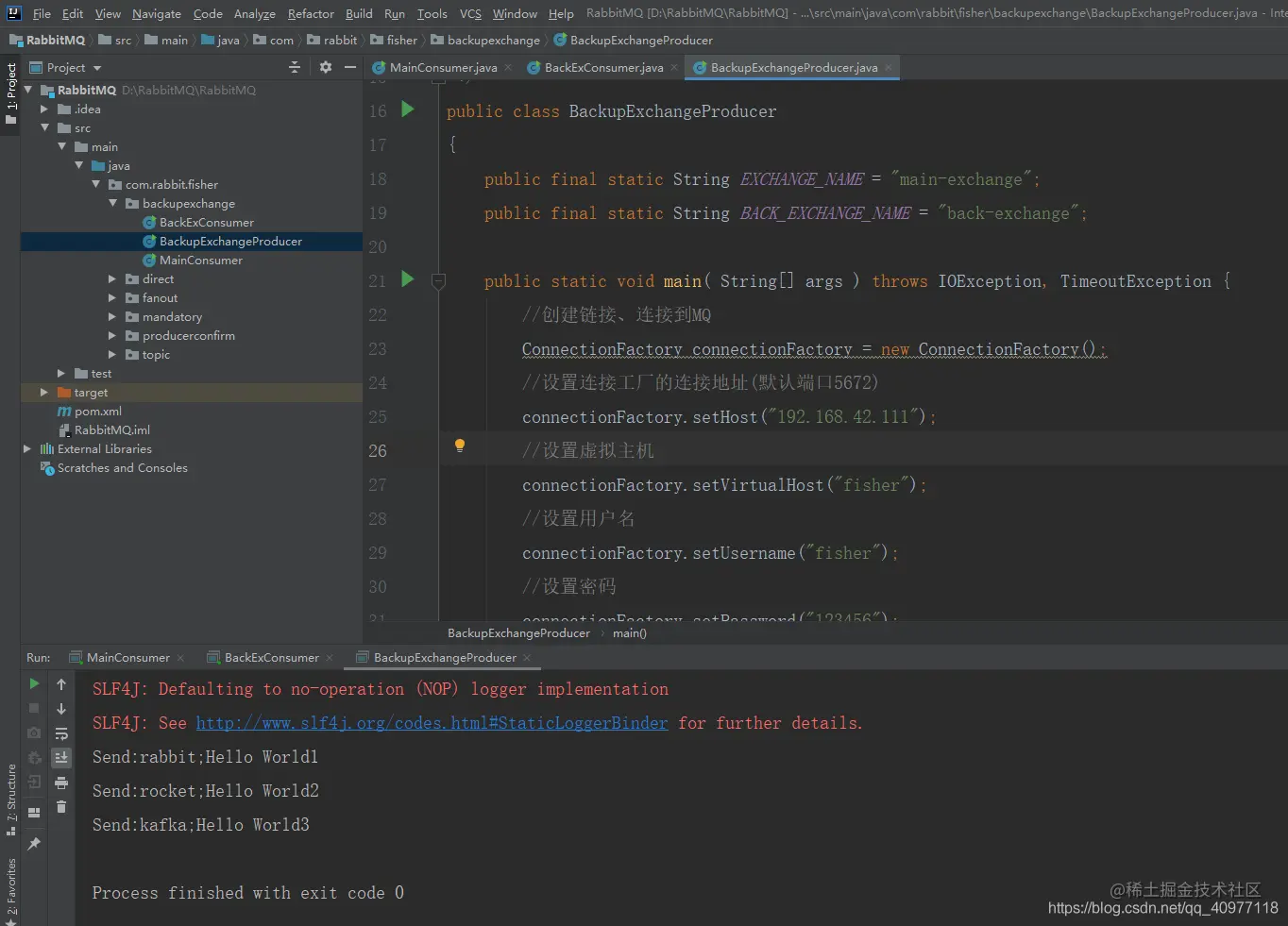1288x926 pixels.
Task: Open the Build menu
Action: click(359, 13)
